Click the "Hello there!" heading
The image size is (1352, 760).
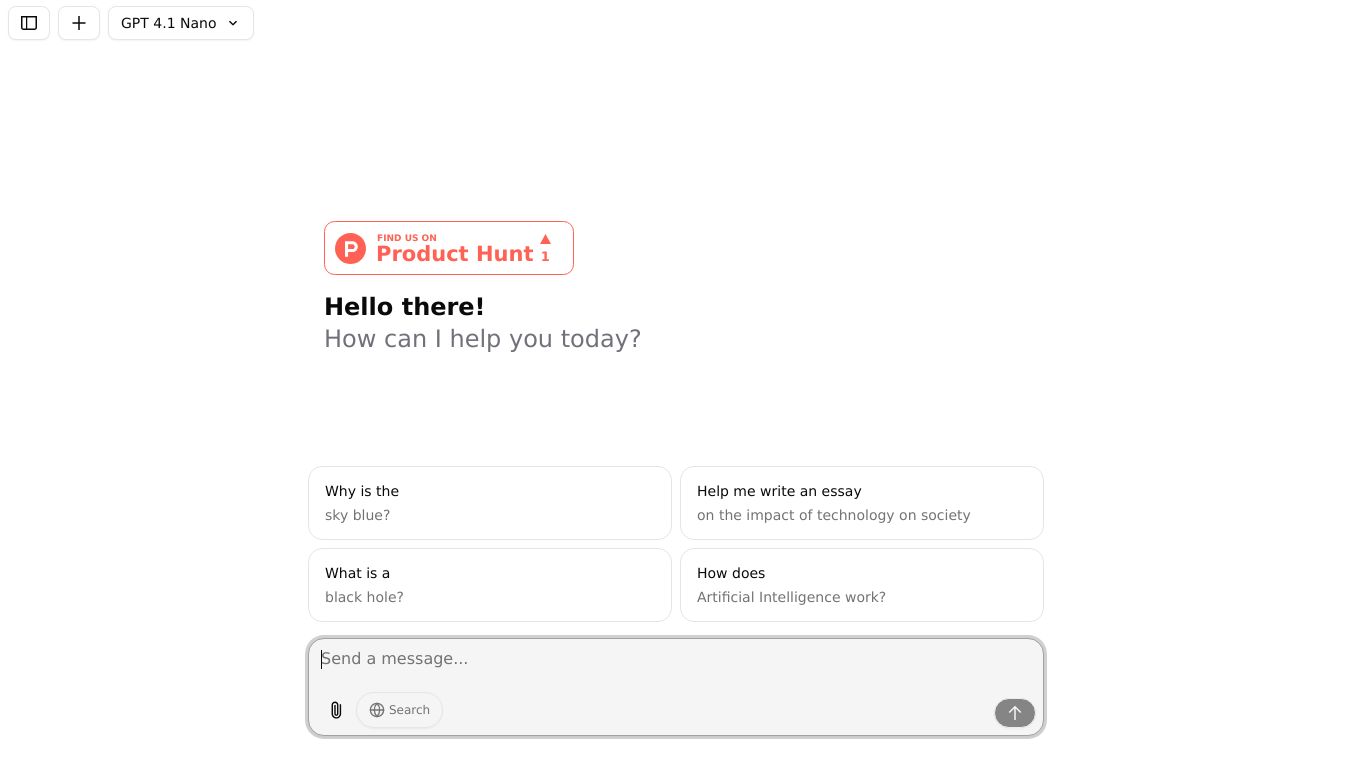coord(404,307)
